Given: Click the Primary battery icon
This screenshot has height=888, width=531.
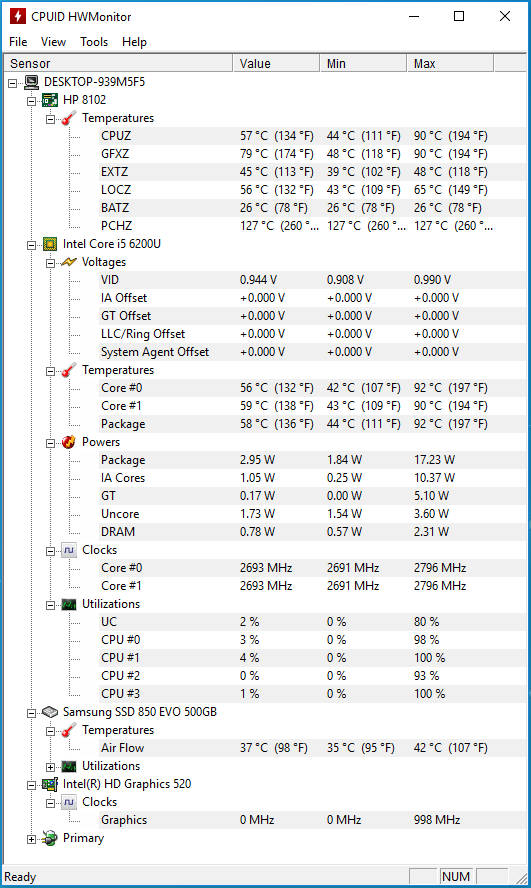Looking at the screenshot, I should (x=50, y=838).
